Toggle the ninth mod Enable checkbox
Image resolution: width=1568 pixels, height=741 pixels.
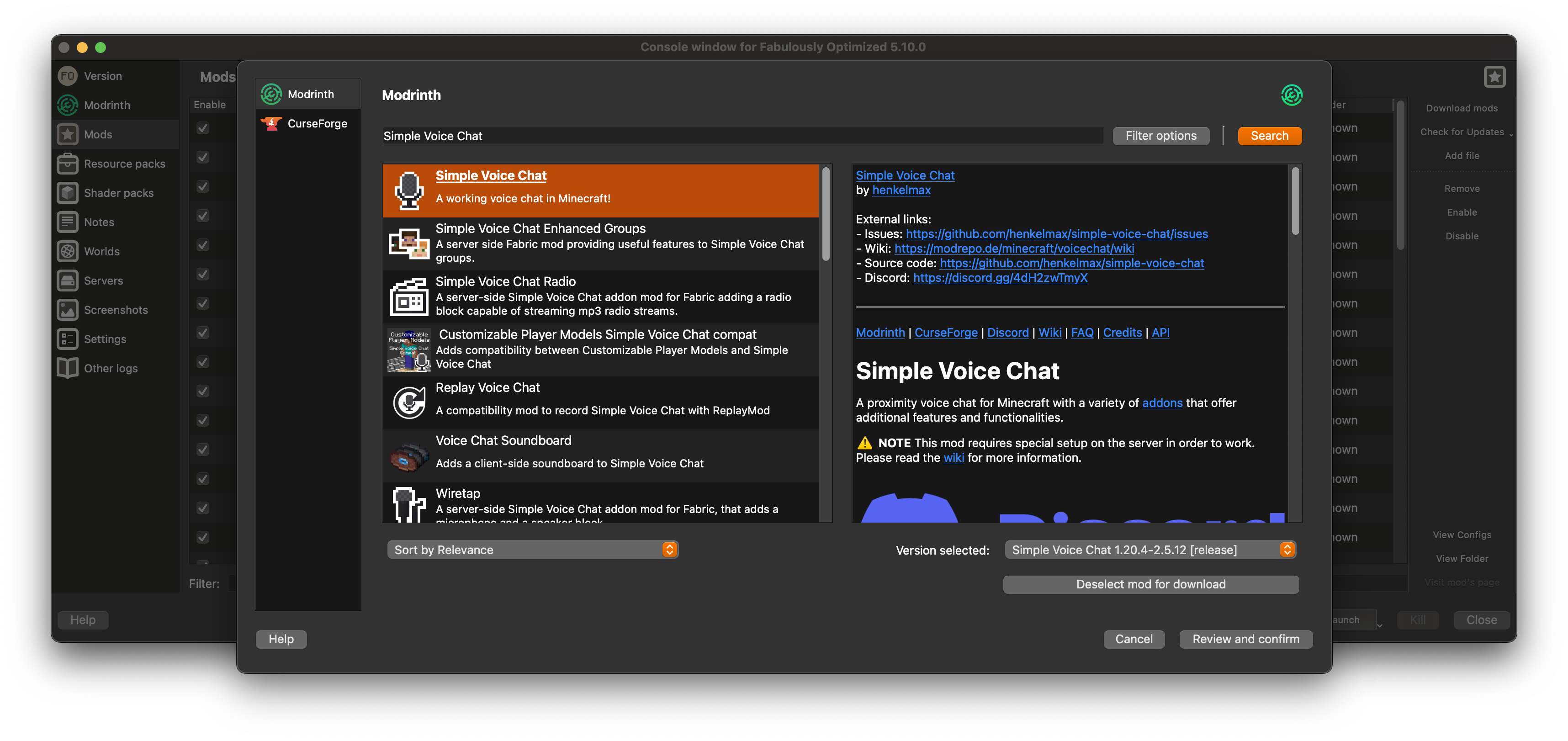click(x=203, y=362)
